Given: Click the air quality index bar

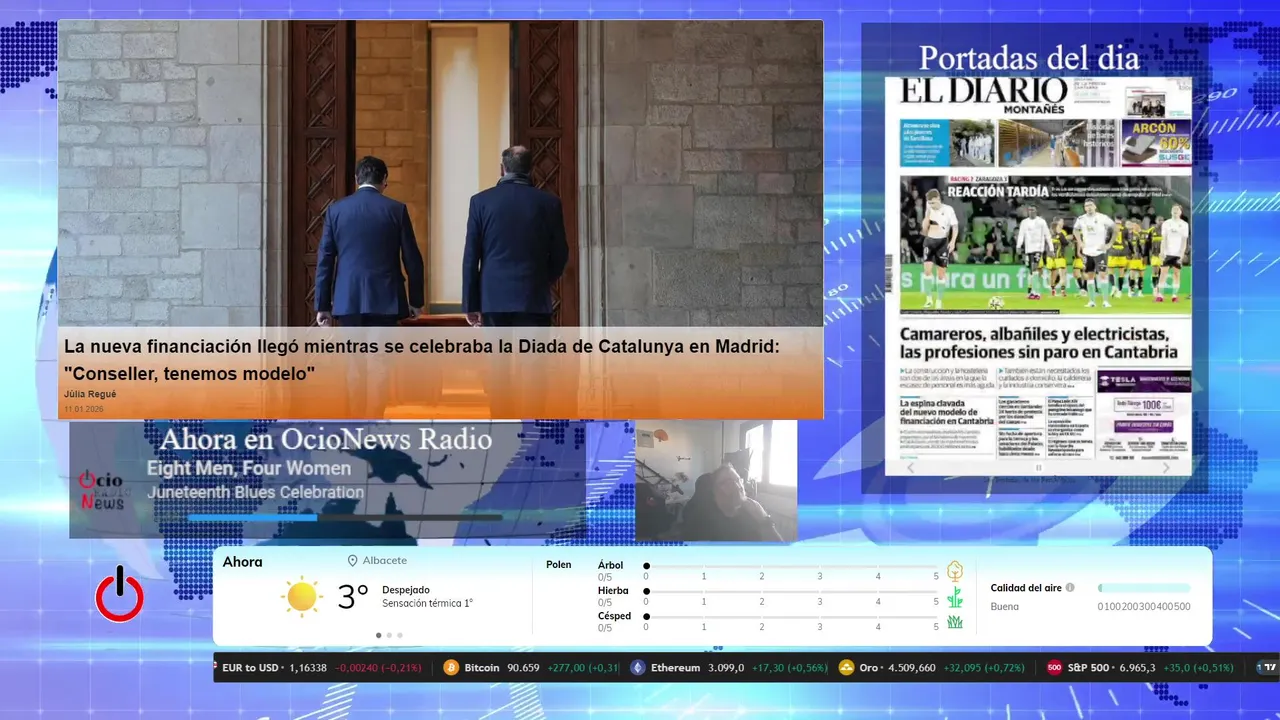Looking at the screenshot, I should point(1144,588).
